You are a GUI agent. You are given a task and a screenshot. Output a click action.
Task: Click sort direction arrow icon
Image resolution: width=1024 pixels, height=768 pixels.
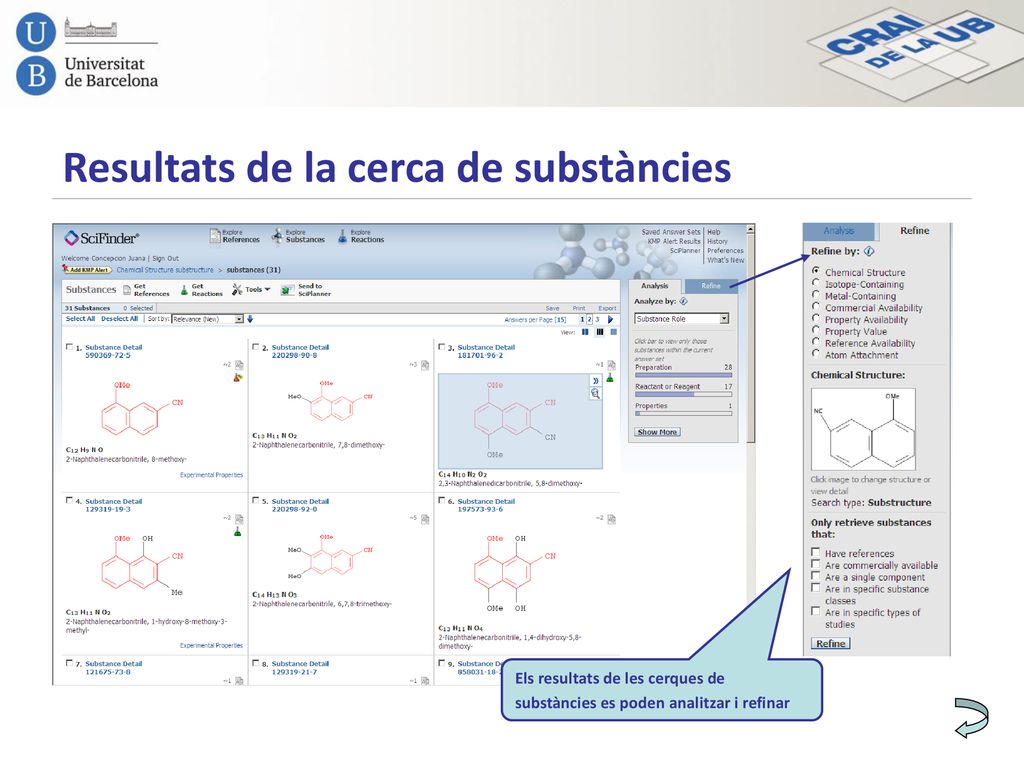tap(250, 319)
